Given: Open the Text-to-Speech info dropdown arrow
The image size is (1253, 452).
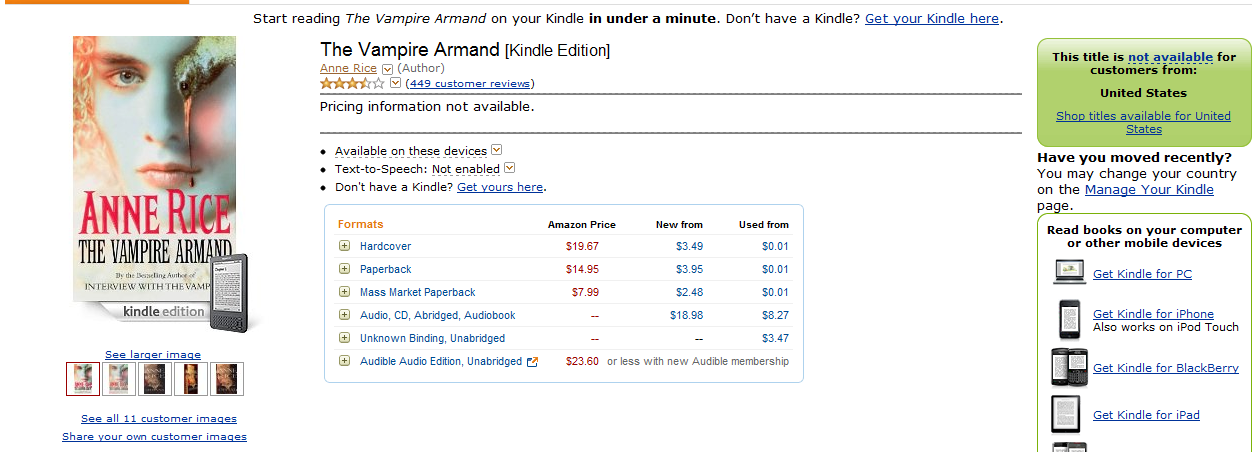Looking at the screenshot, I should tap(509, 168).
